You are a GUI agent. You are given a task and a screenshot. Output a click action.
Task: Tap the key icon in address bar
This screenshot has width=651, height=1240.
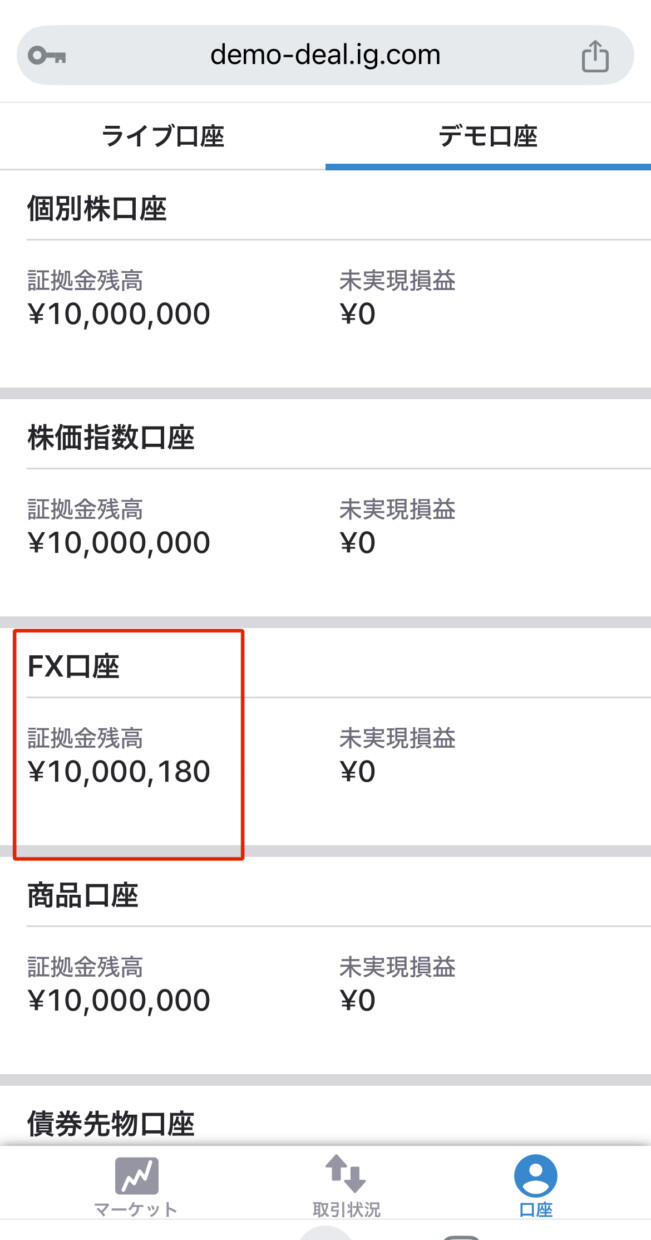point(47,55)
